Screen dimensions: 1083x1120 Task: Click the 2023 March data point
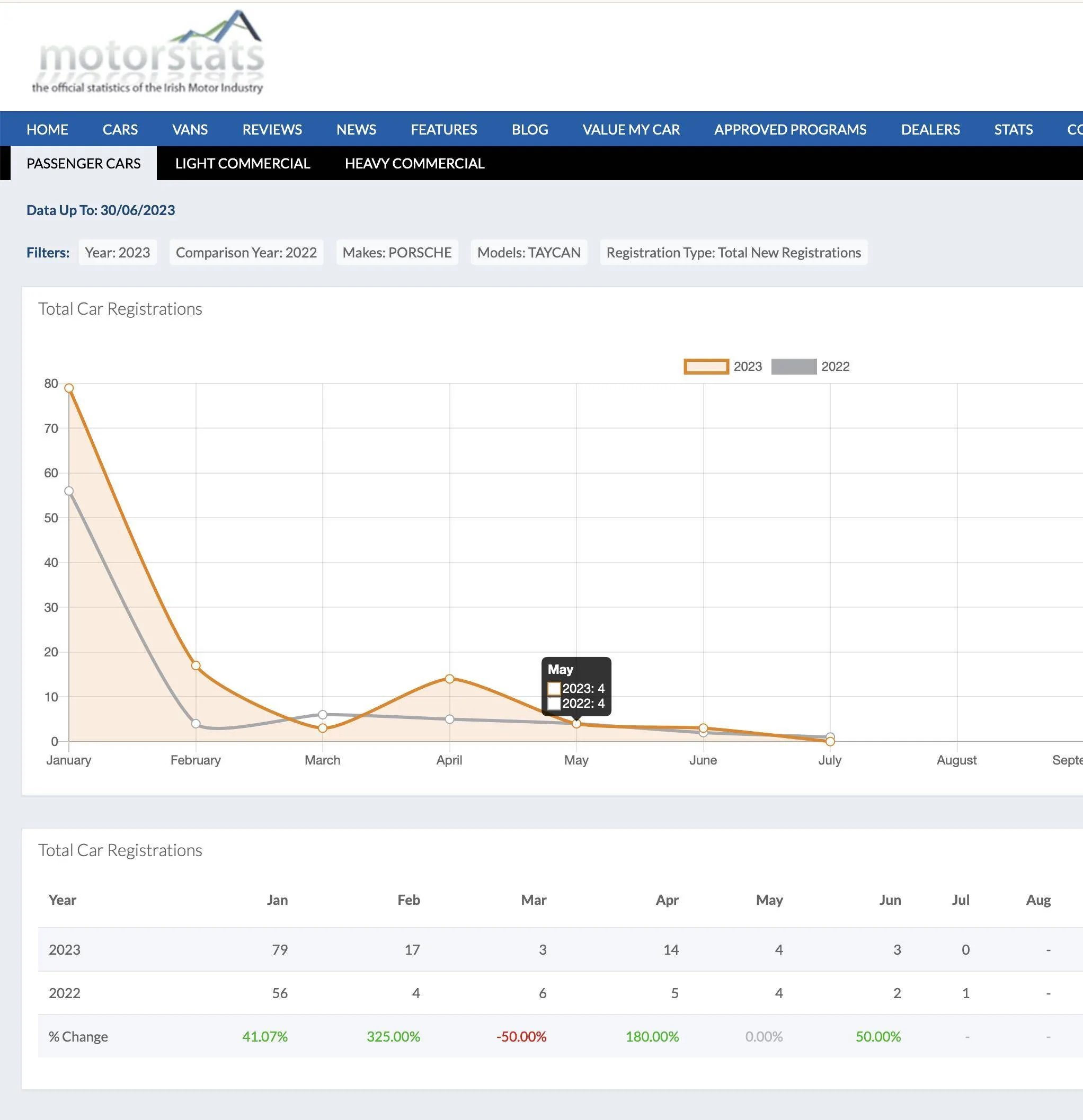(323, 728)
